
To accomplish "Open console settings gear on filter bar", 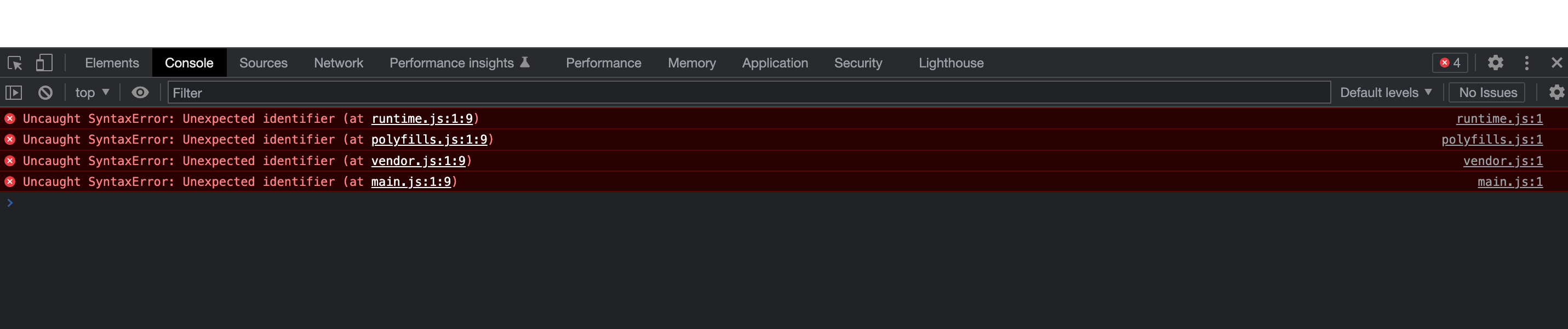I will pyautogui.click(x=1556, y=92).
